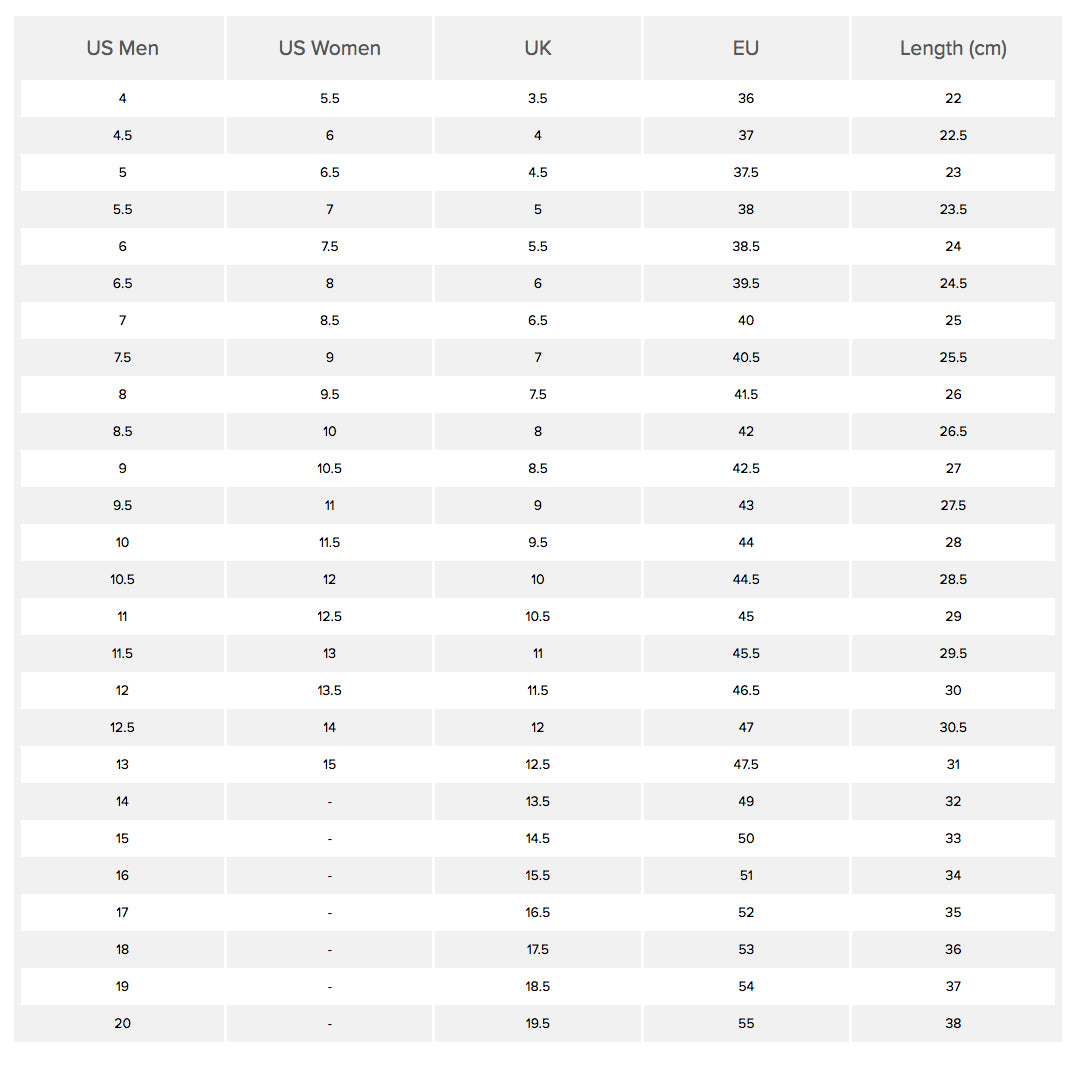Select UK size 19.5 cell
The image size is (1073, 1065).
tap(538, 1023)
